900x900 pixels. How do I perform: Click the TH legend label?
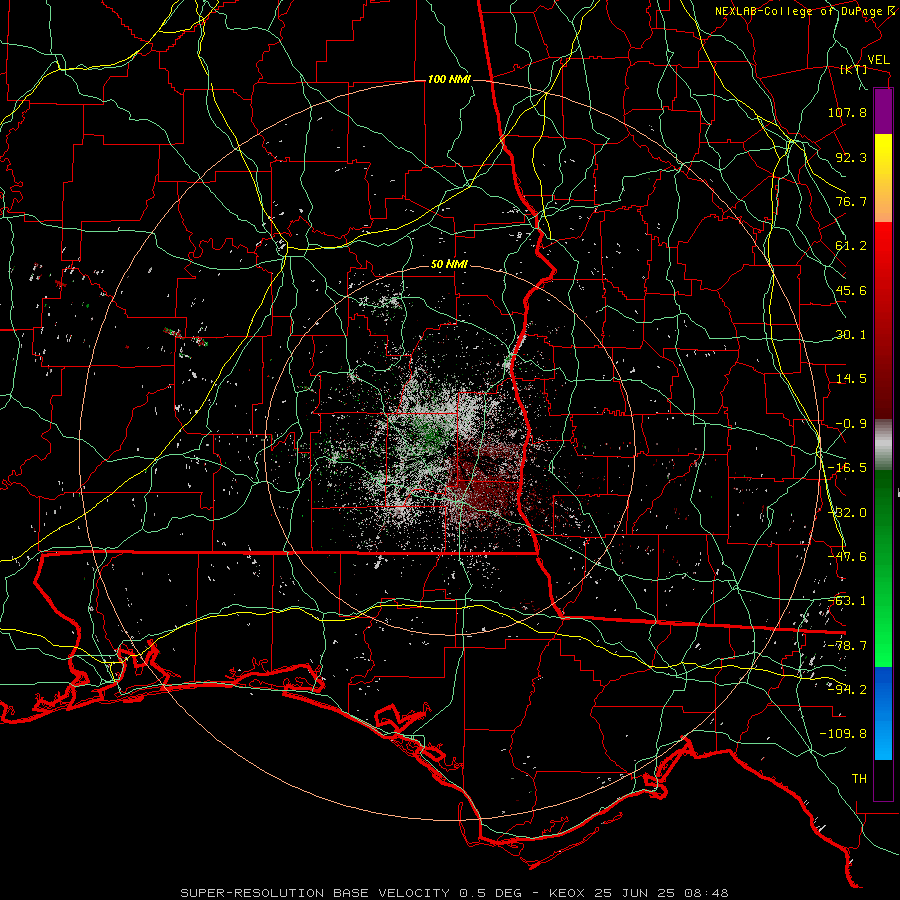pyautogui.click(x=859, y=779)
